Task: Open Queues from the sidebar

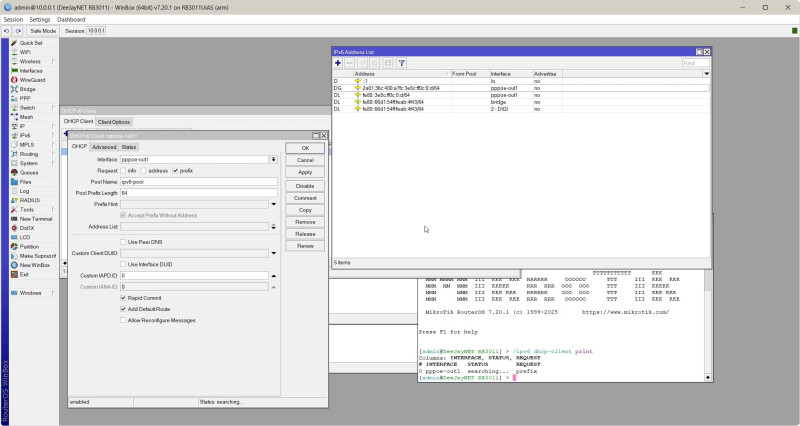Action: (x=29, y=172)
